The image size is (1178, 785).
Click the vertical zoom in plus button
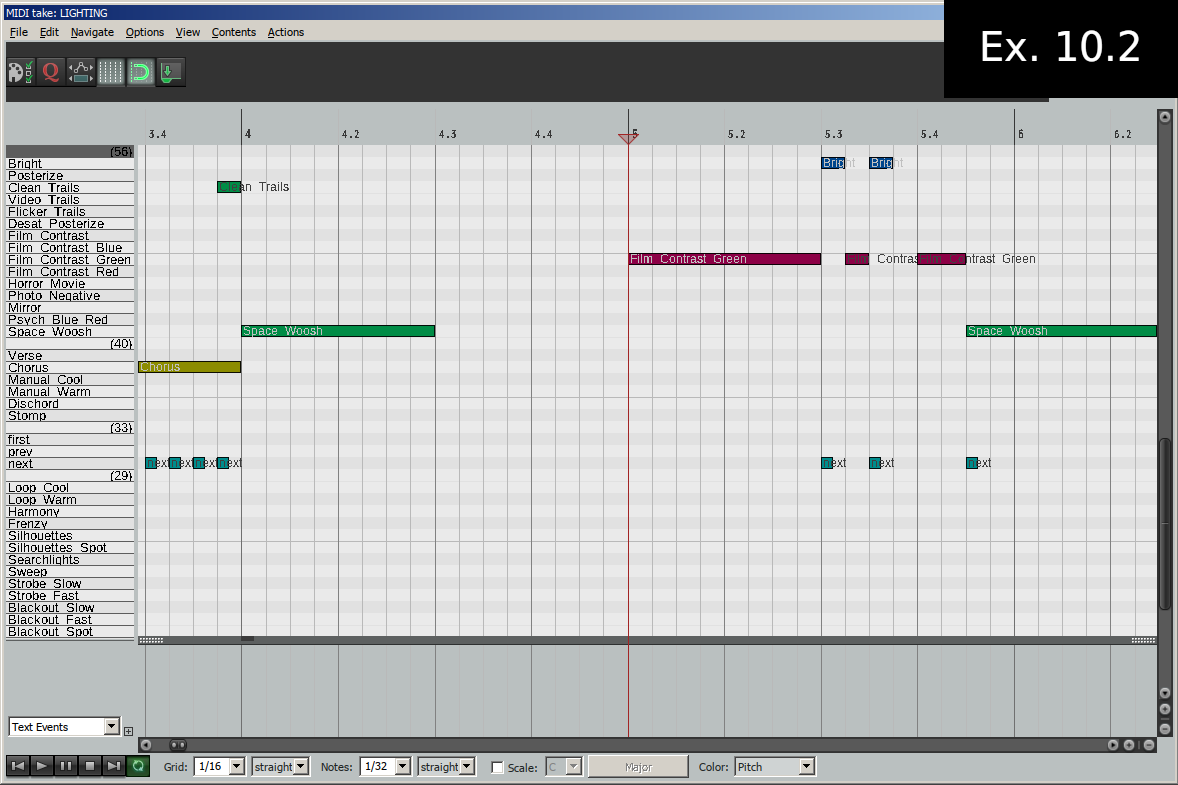coord(1164,709)
